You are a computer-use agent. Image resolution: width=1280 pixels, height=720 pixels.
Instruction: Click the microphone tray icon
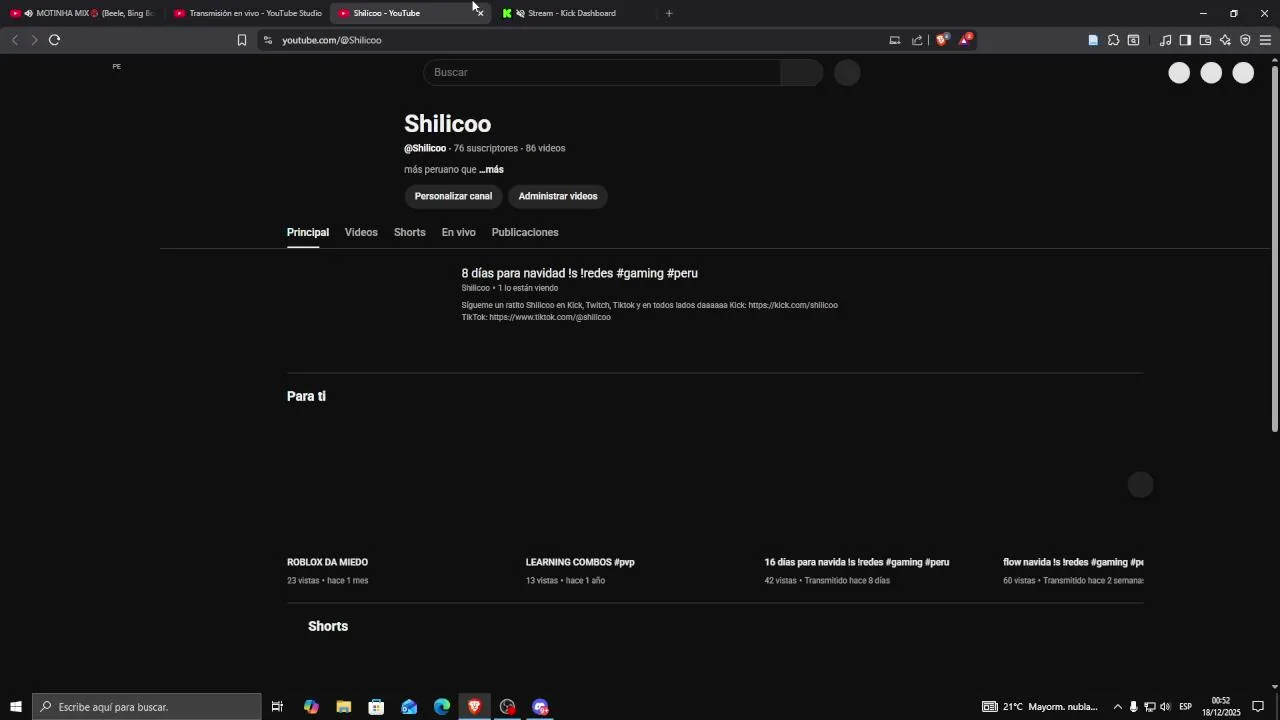pos(1133,707)
